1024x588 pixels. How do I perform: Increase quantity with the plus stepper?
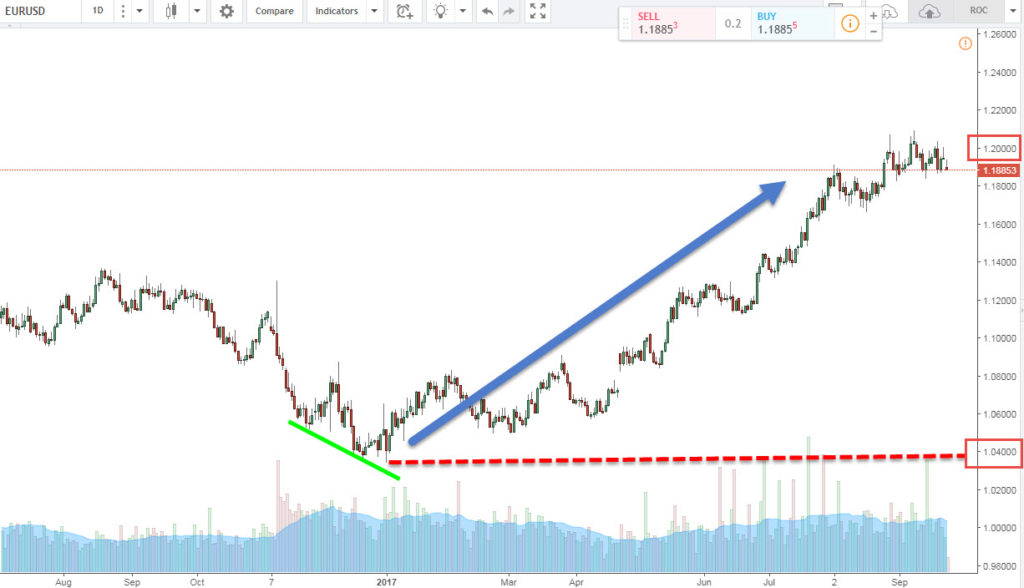pyautogui.click(x=873, y=16)
